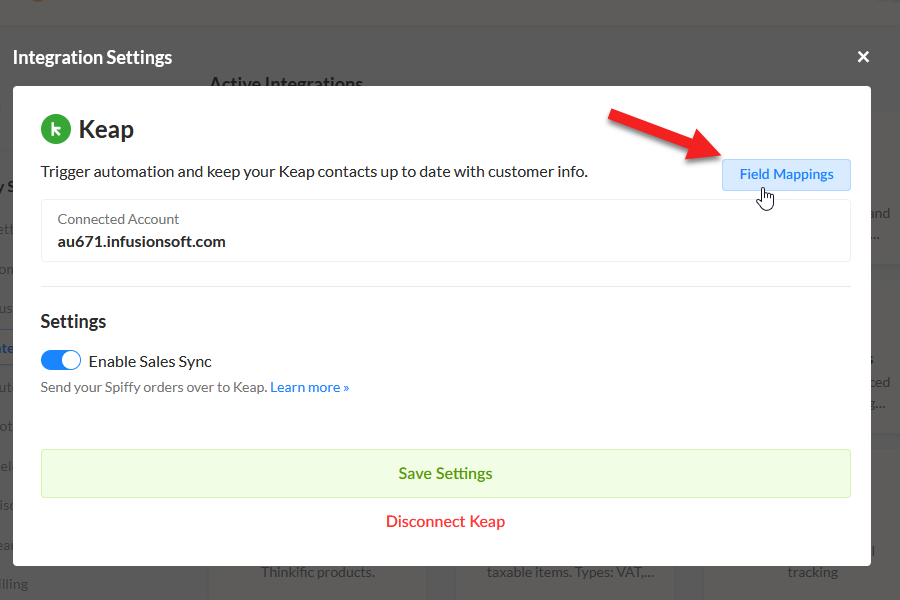Click the Trigger automation description text
The width and height of the screenshot is (900, 600).
[x=314, y=172]
